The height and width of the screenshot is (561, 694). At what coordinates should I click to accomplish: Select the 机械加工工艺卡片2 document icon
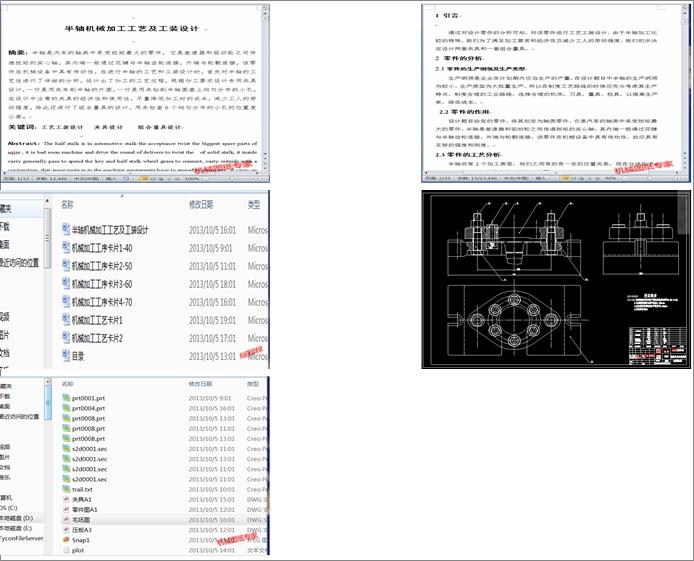[66, 338]
